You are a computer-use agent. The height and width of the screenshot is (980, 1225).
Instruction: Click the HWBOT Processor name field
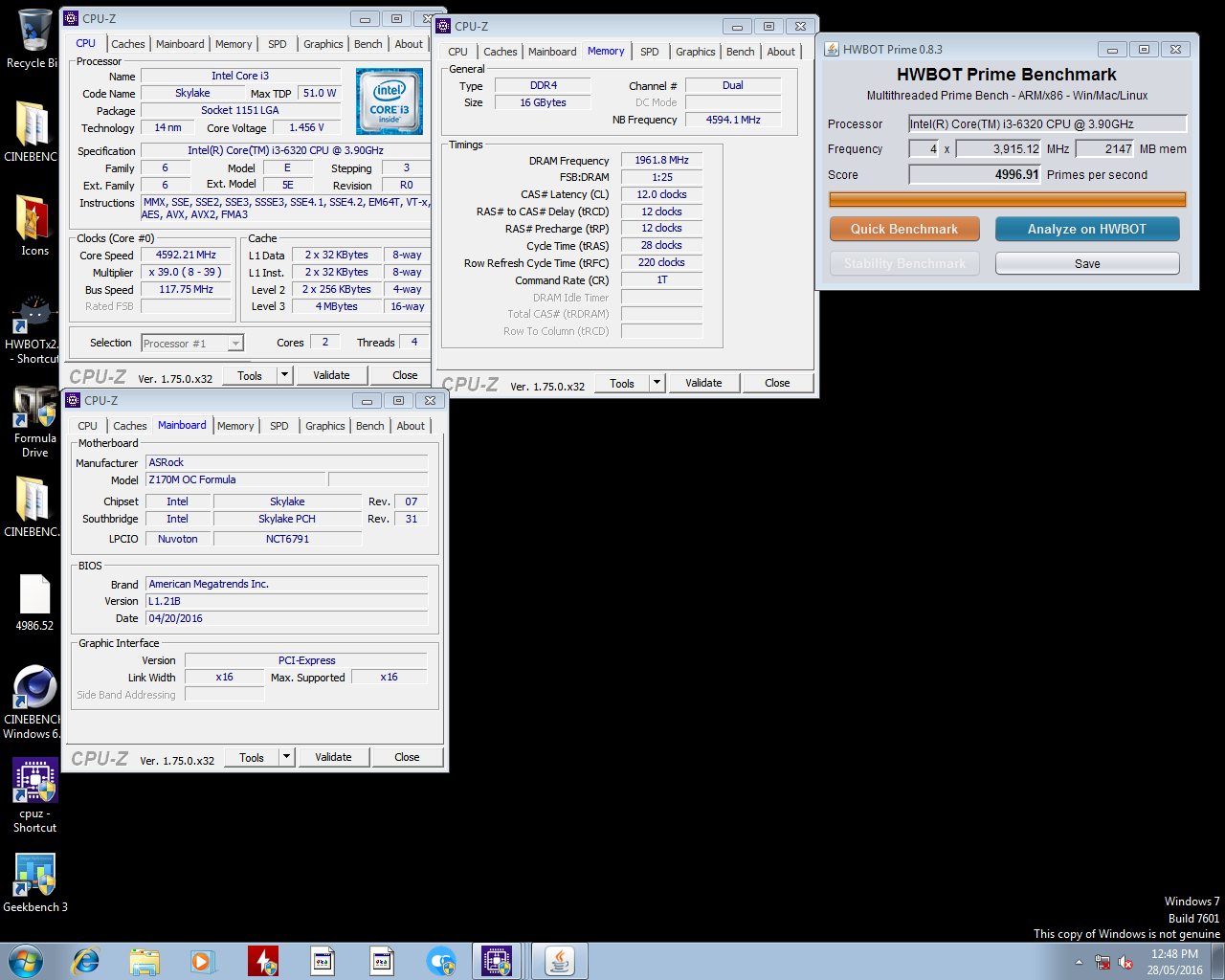click(x=1048, y=123)
